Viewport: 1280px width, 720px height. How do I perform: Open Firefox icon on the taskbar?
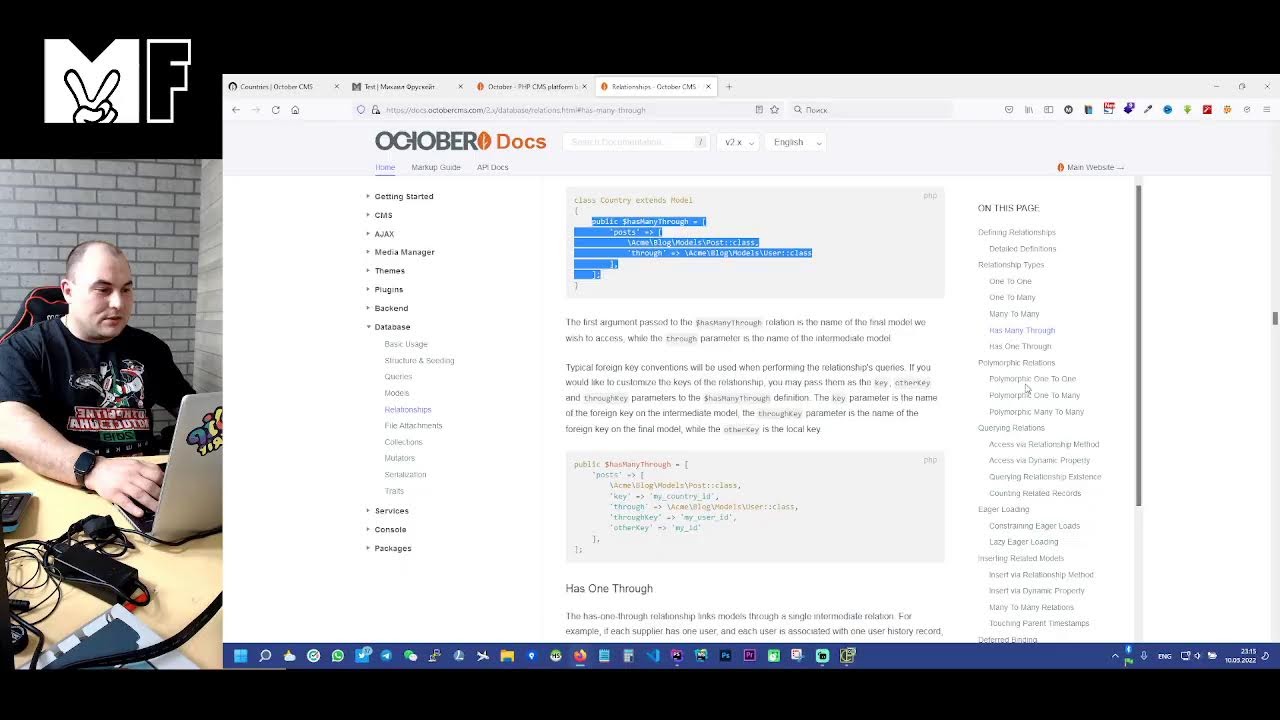(580, 656)
